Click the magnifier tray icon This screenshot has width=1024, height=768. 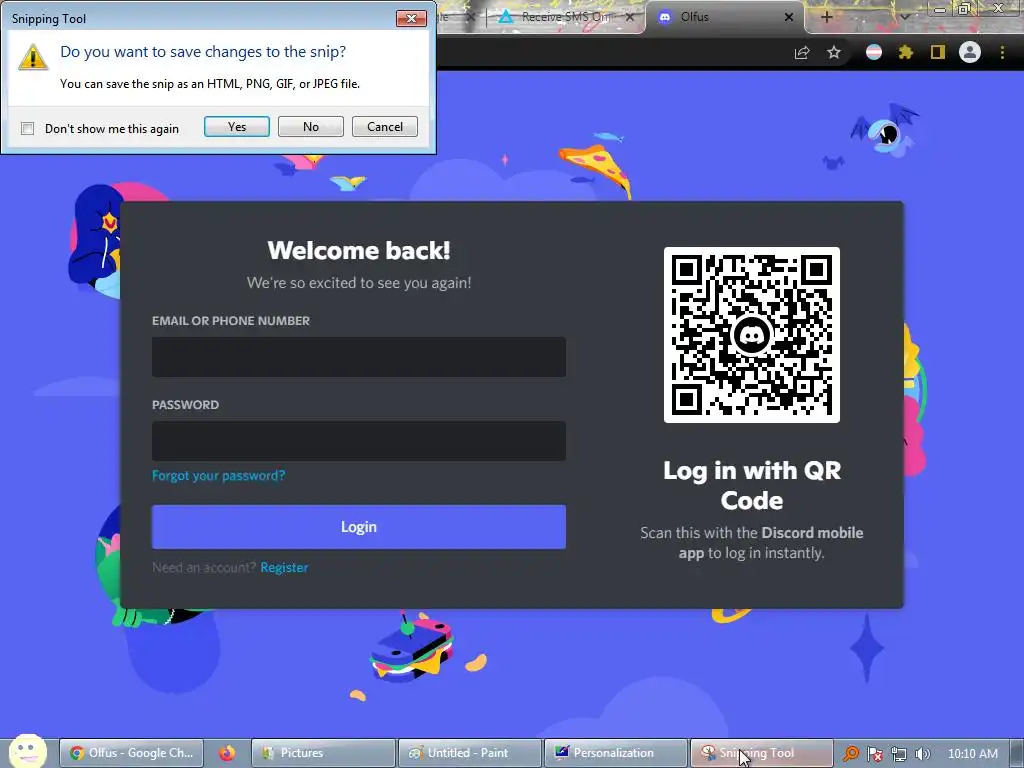click(850, 754)
